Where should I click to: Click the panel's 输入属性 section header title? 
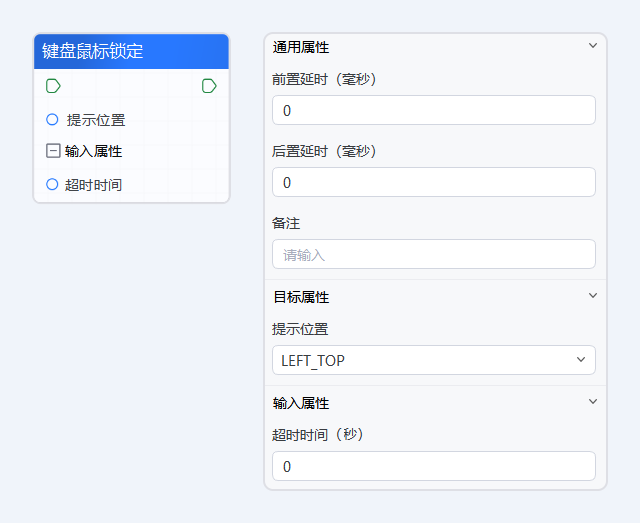coord(301,403)
